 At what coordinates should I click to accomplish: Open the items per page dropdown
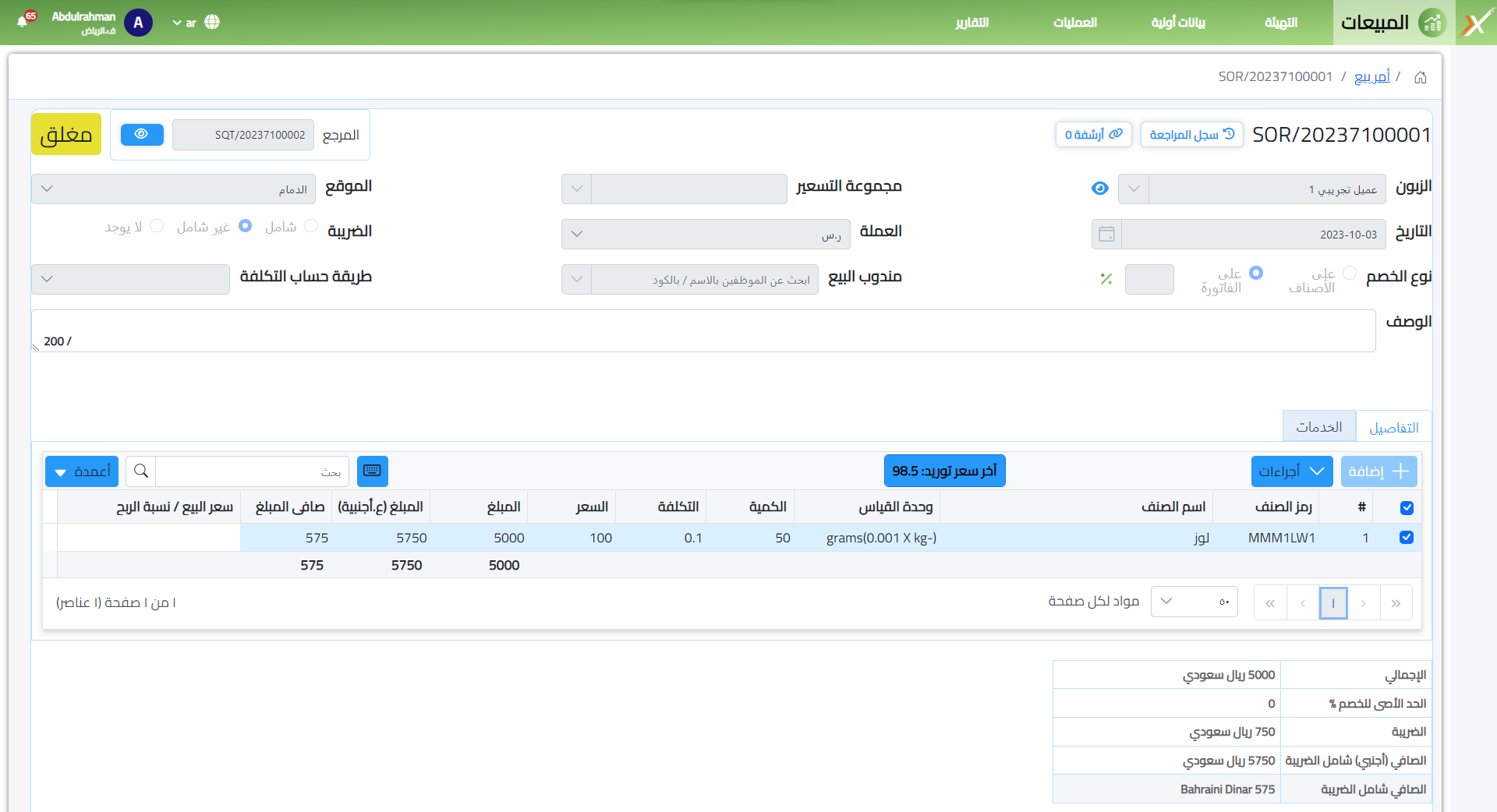click(1194, 602)
